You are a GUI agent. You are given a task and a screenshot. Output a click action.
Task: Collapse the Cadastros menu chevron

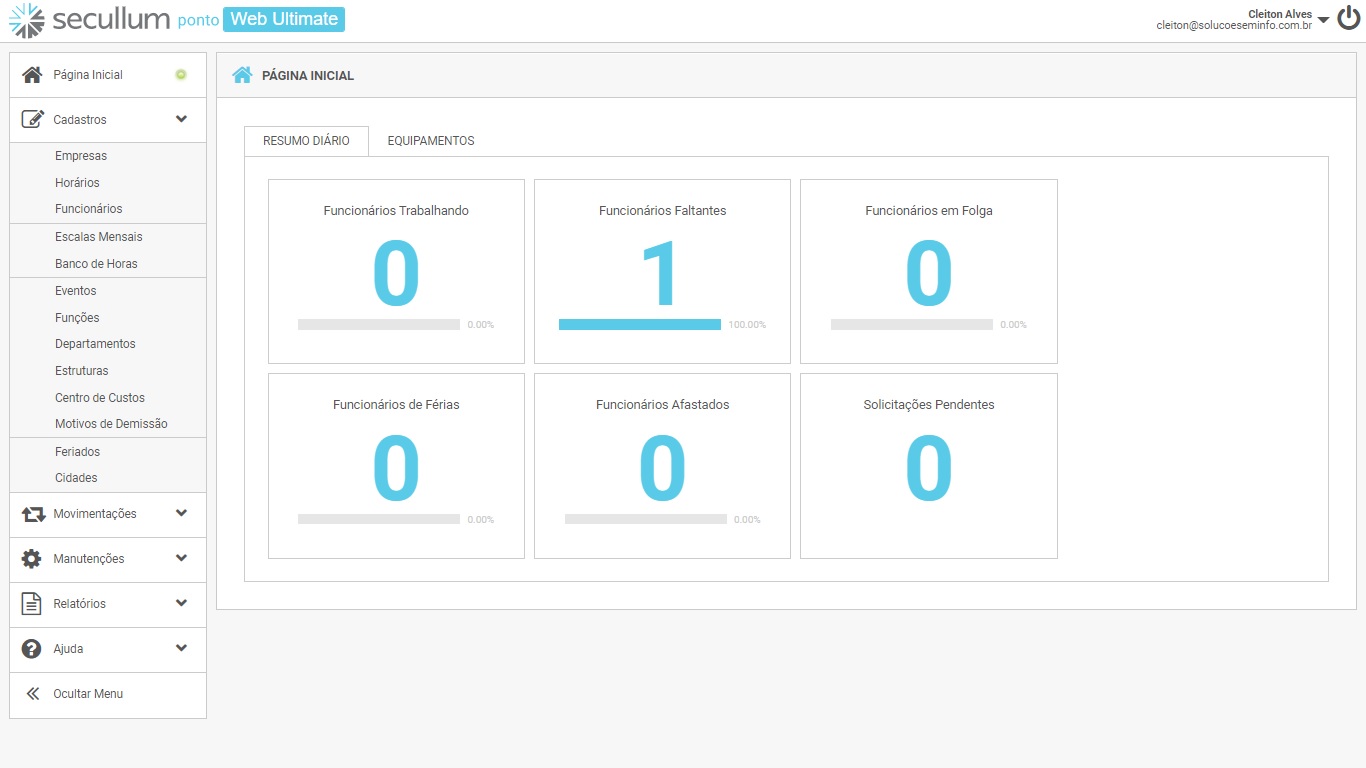point(181,120)
